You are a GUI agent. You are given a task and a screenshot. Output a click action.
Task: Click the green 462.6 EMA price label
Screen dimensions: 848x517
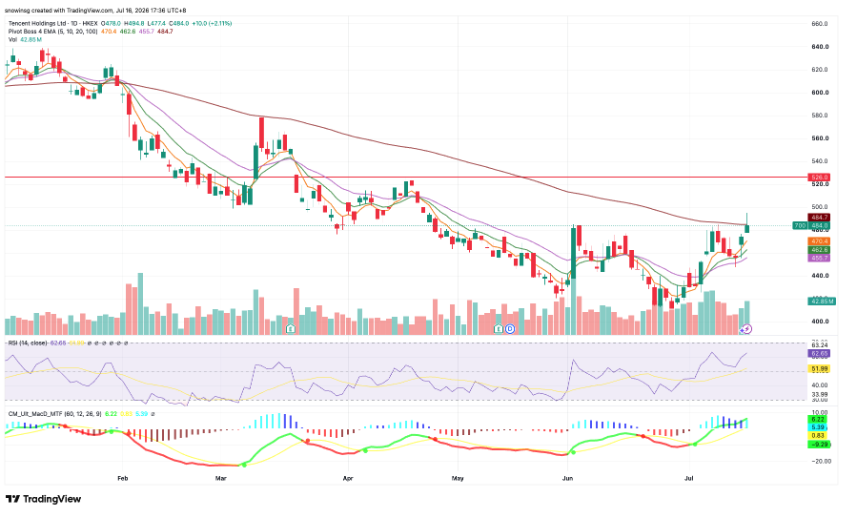click(819, 250)
